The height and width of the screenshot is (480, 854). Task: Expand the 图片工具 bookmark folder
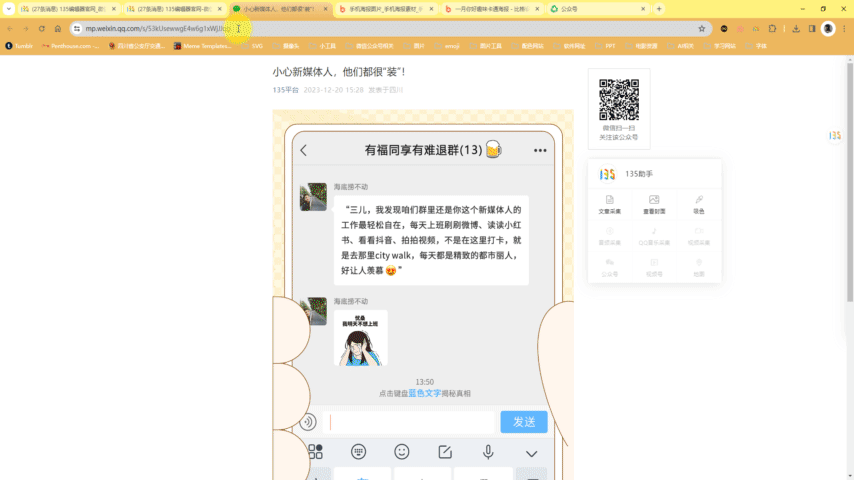click(x=486, y=46)
